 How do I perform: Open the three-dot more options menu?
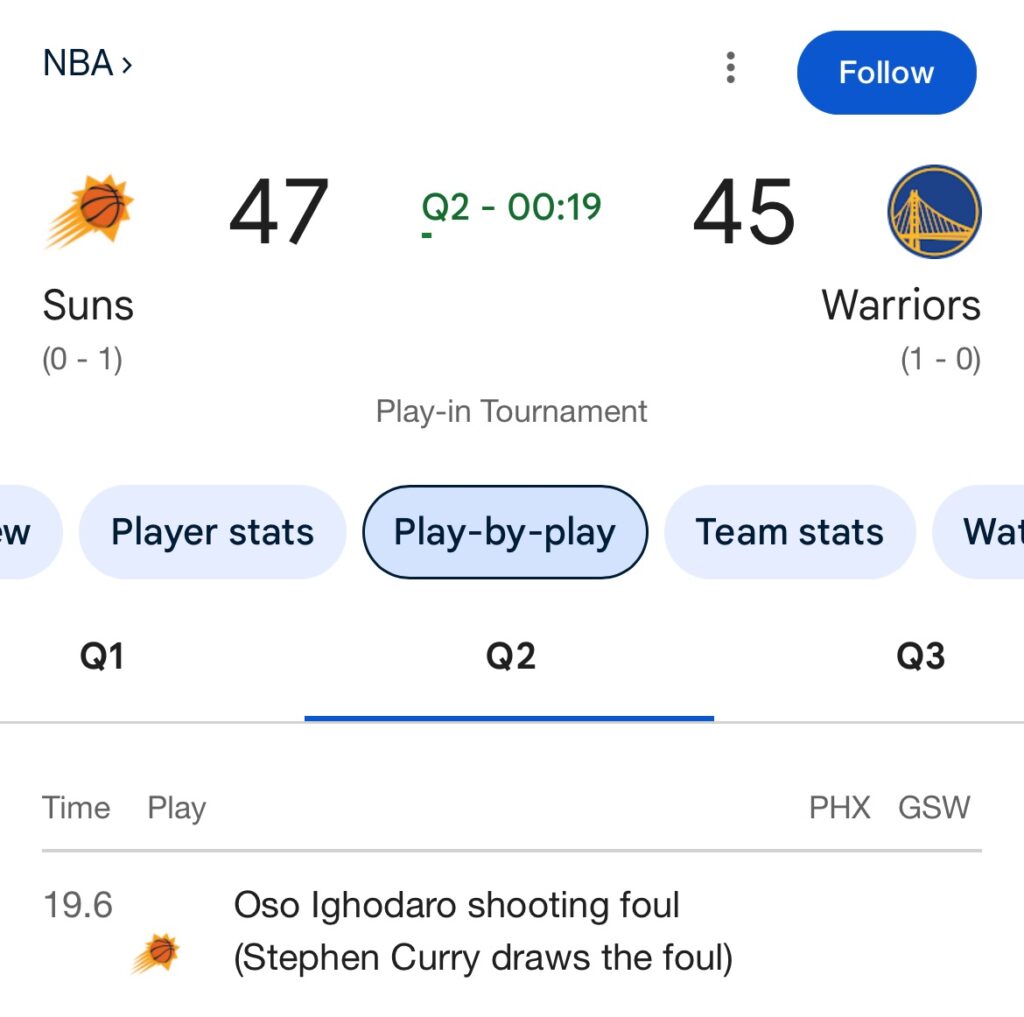click(x=731, y=68)
